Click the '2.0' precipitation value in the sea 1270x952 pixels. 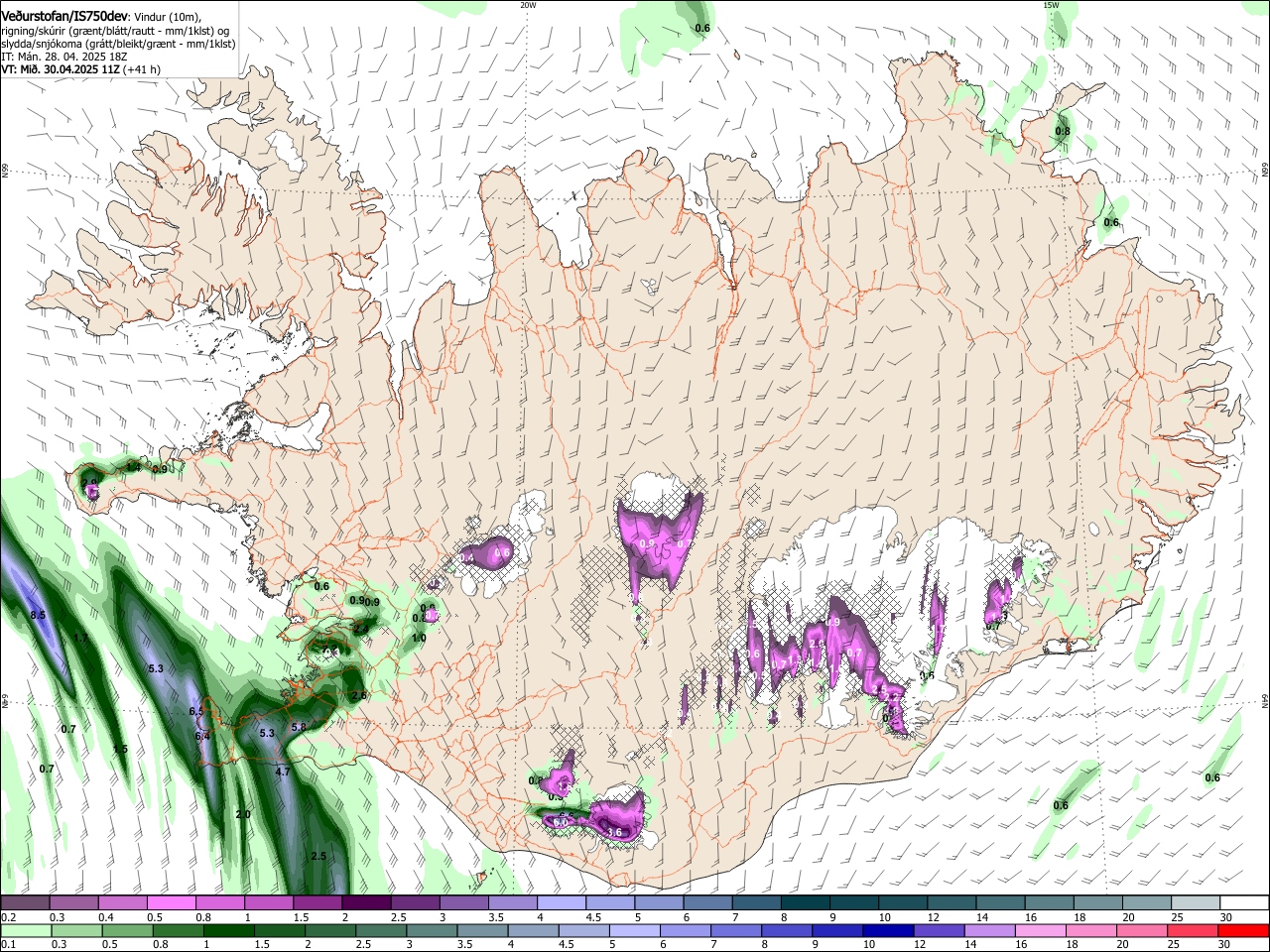click(243, 814)
